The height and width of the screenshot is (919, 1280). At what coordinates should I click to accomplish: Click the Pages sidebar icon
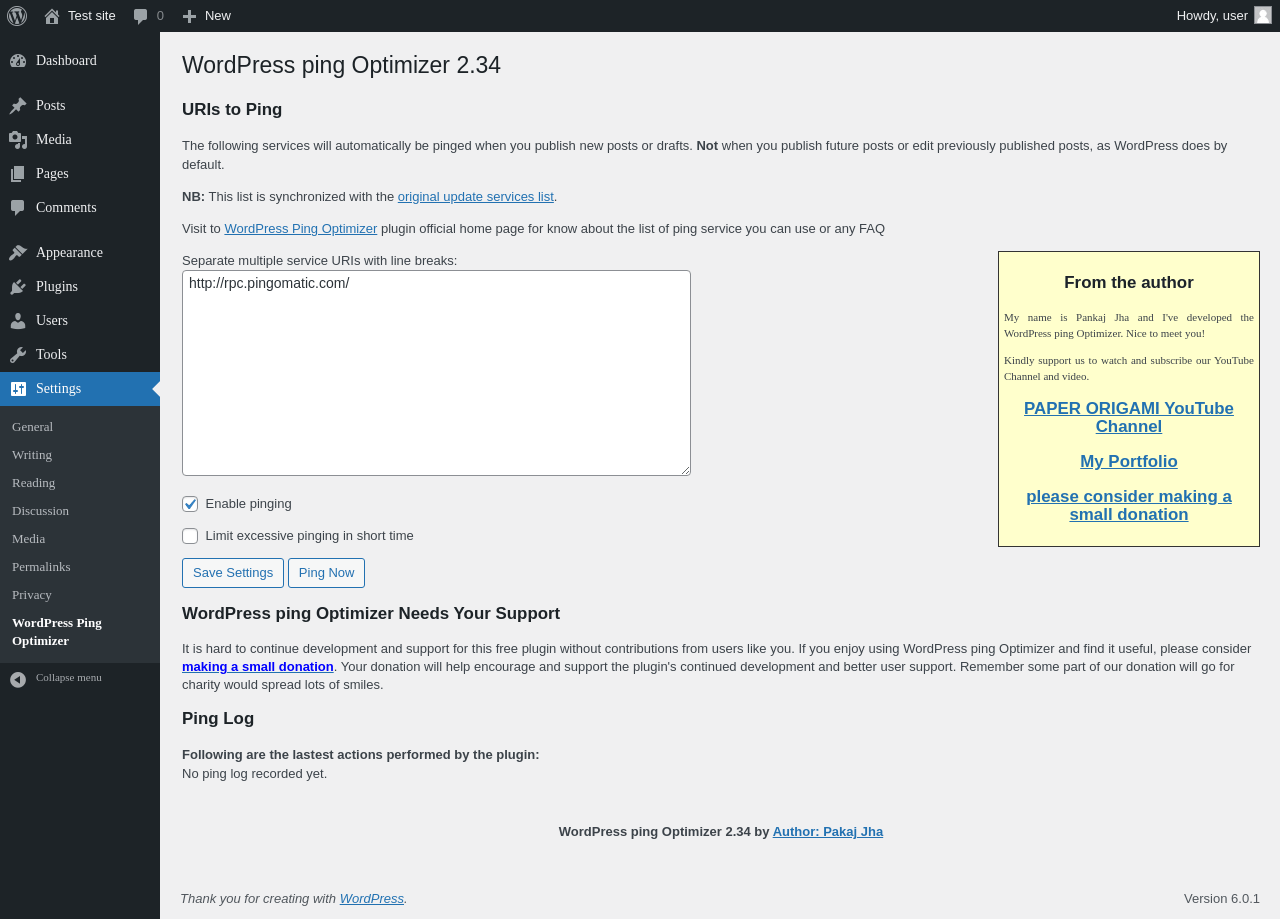point(18,174)
